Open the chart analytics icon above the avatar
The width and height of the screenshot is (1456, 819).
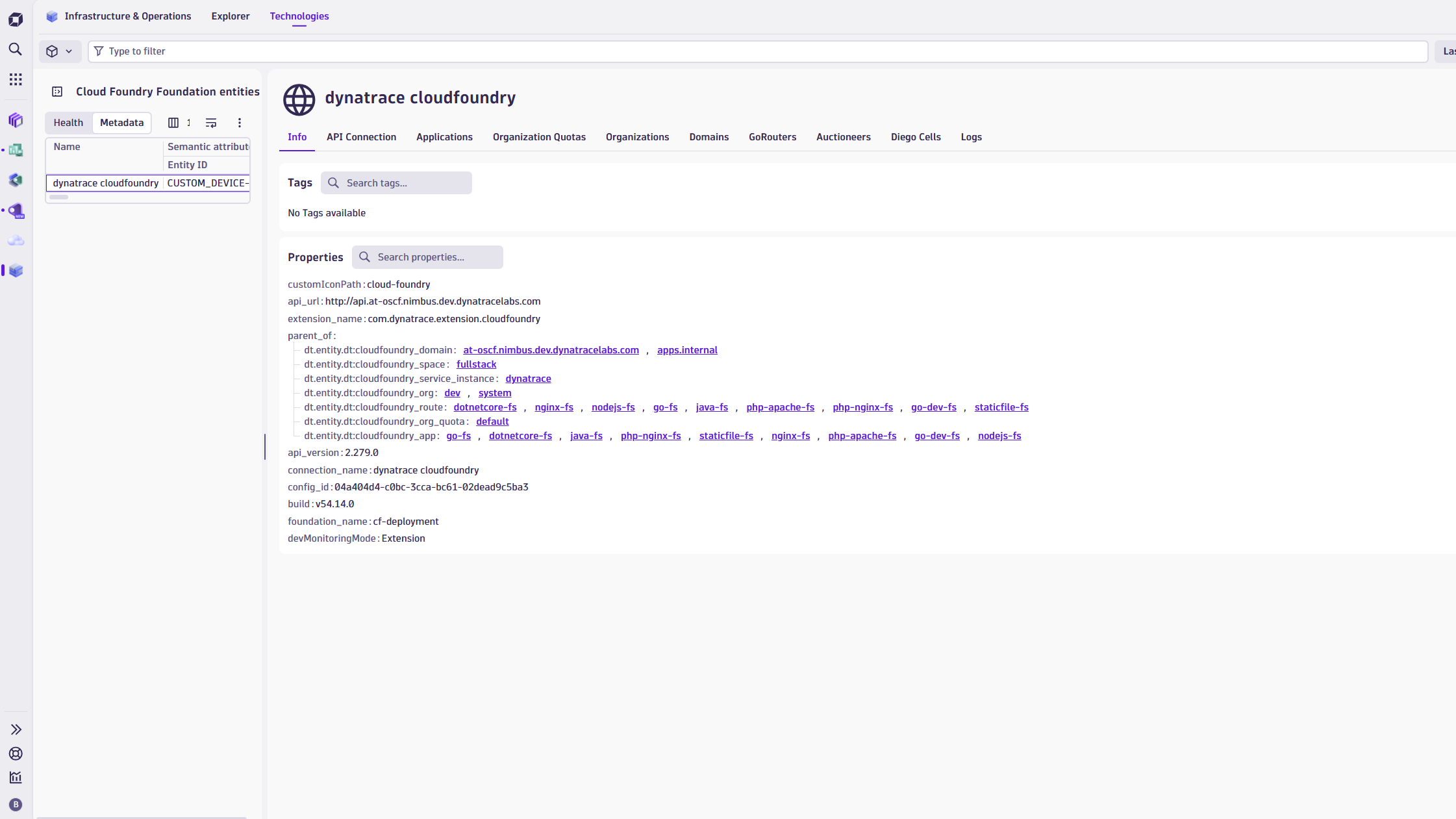16,777
